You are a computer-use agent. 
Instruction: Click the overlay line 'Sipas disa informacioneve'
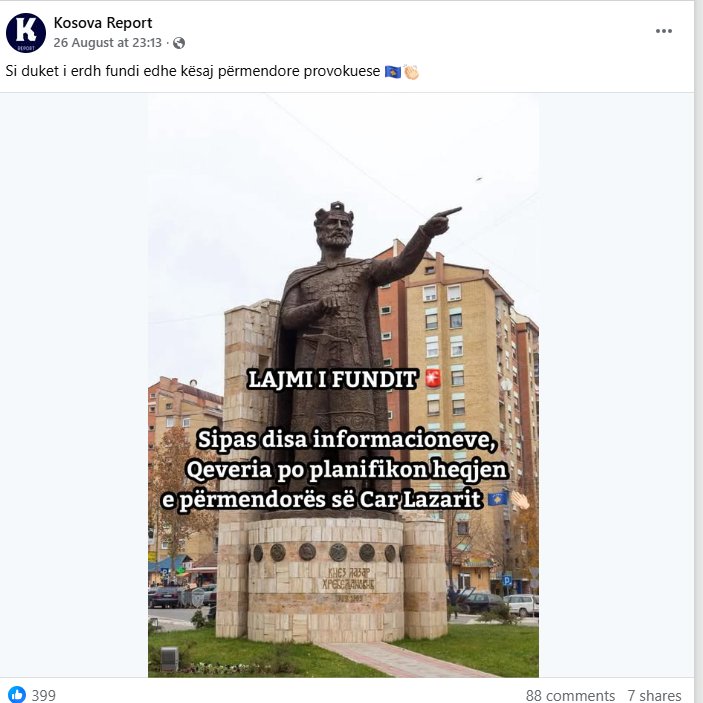click(347, 439)
